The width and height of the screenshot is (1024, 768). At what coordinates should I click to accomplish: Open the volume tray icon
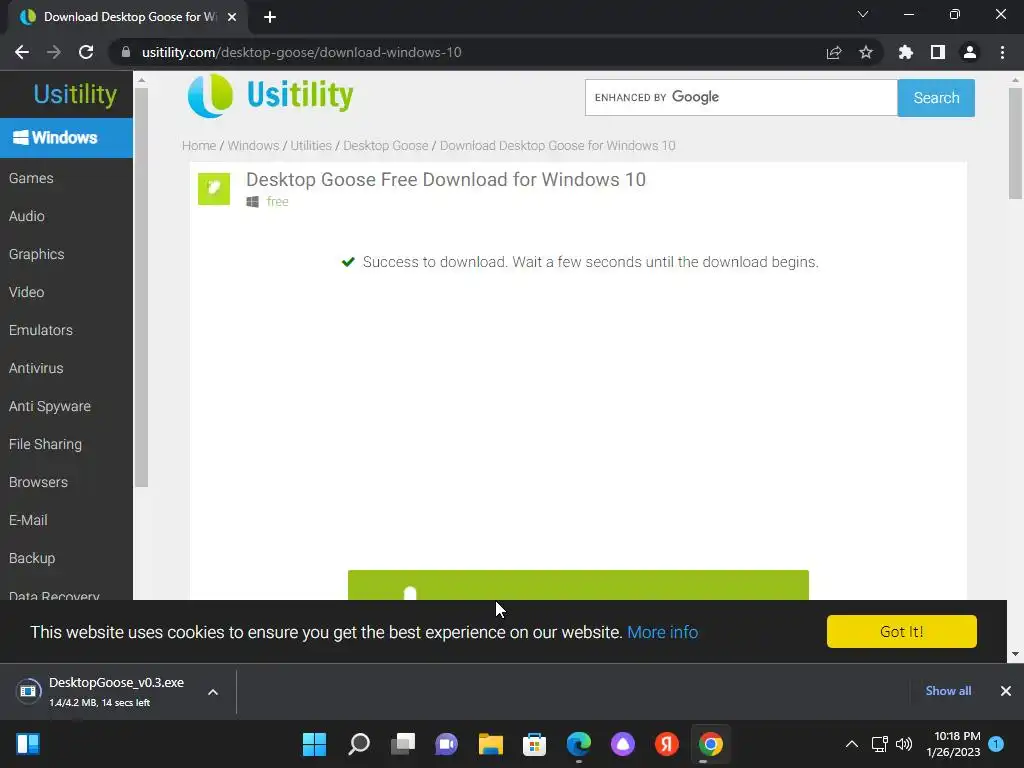(904, 744)
